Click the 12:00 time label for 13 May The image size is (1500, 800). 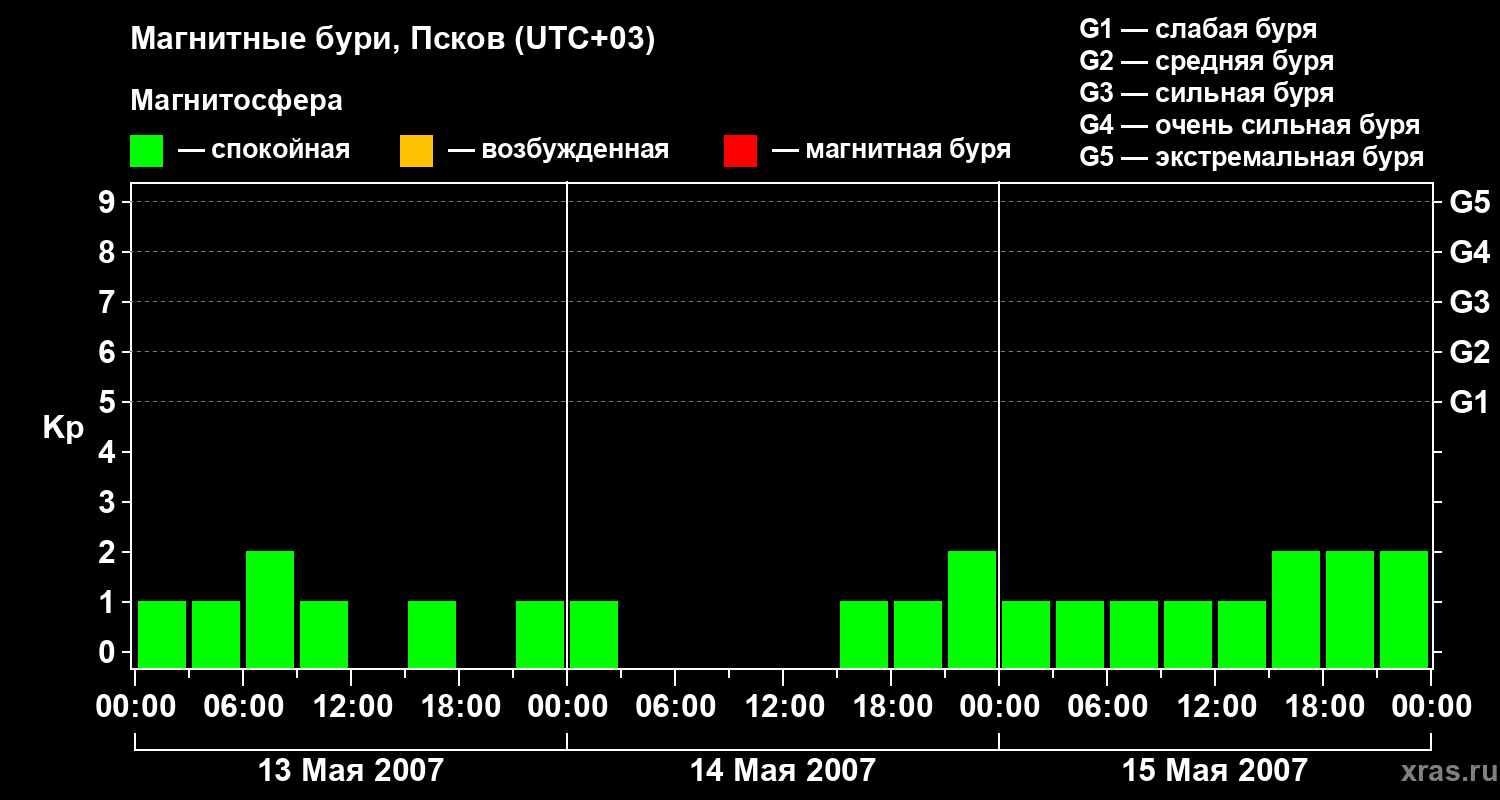pyautogui.click(x=351, y=707)
